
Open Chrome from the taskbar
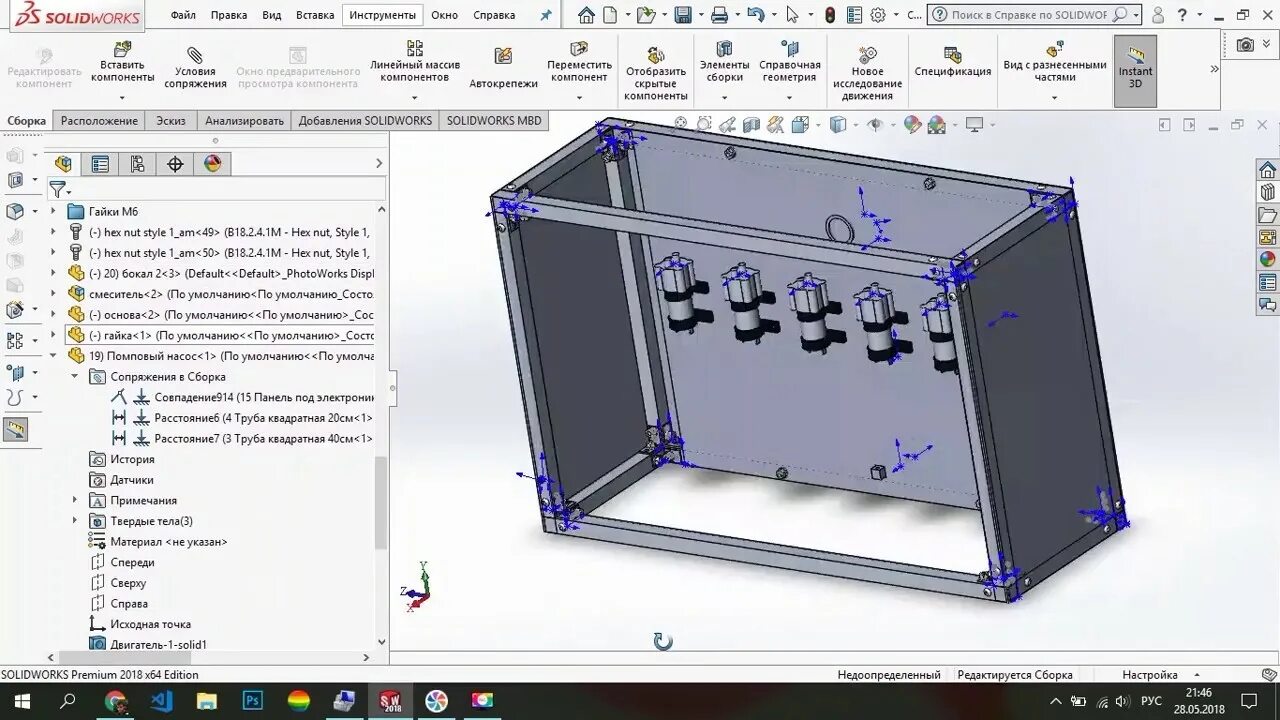tap(115, 701)
